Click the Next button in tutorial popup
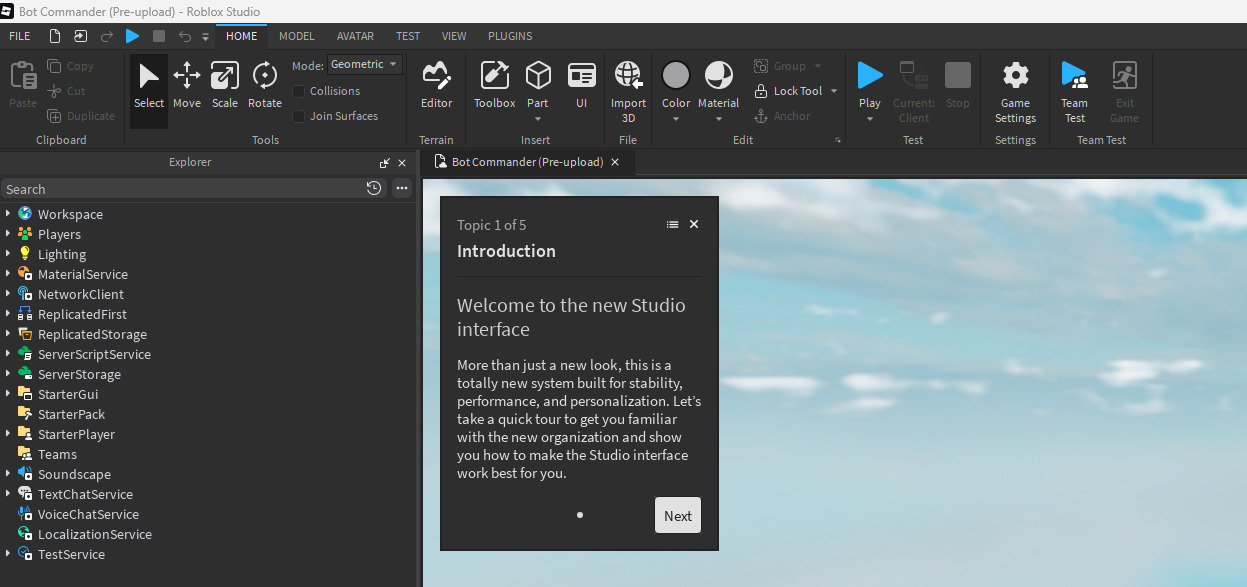This screenshot has width=1247, height=587. pyautogui.click(x=677, y=515)
